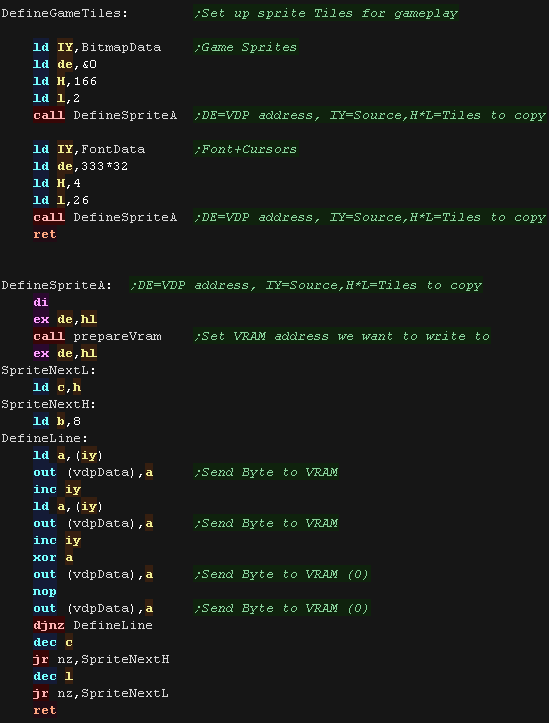549x723 pixels.
Task: Click the 'djnz DefineLine' instruction
Action: point(93,625)
